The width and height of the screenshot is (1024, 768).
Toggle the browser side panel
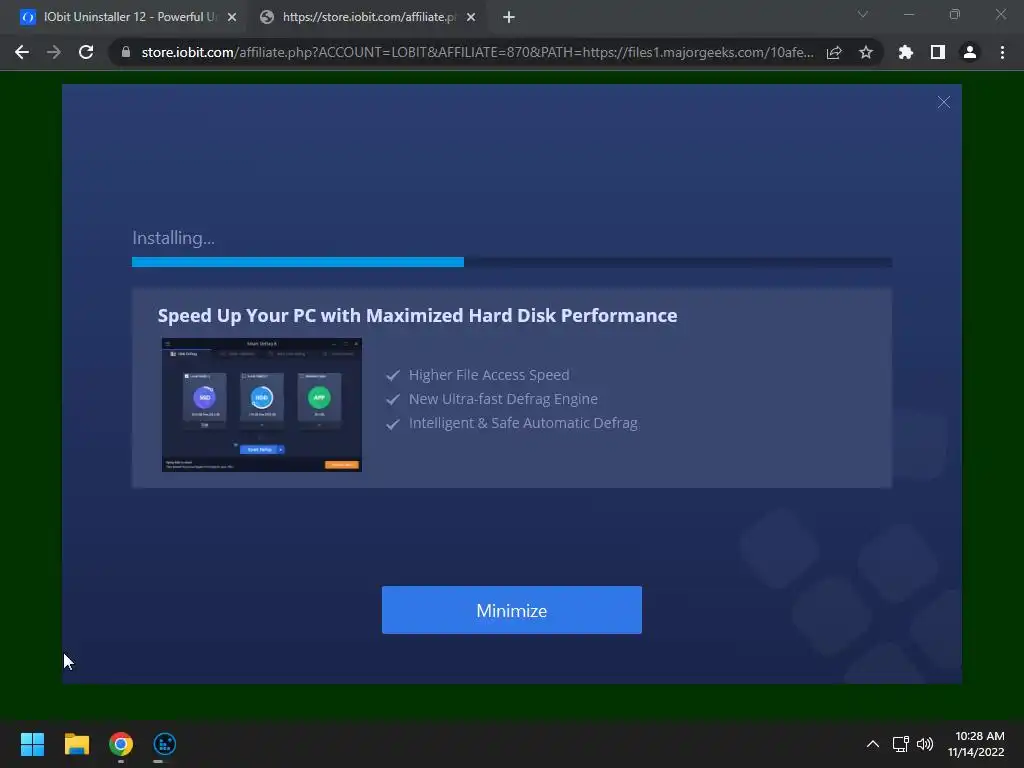click(938, 52)
